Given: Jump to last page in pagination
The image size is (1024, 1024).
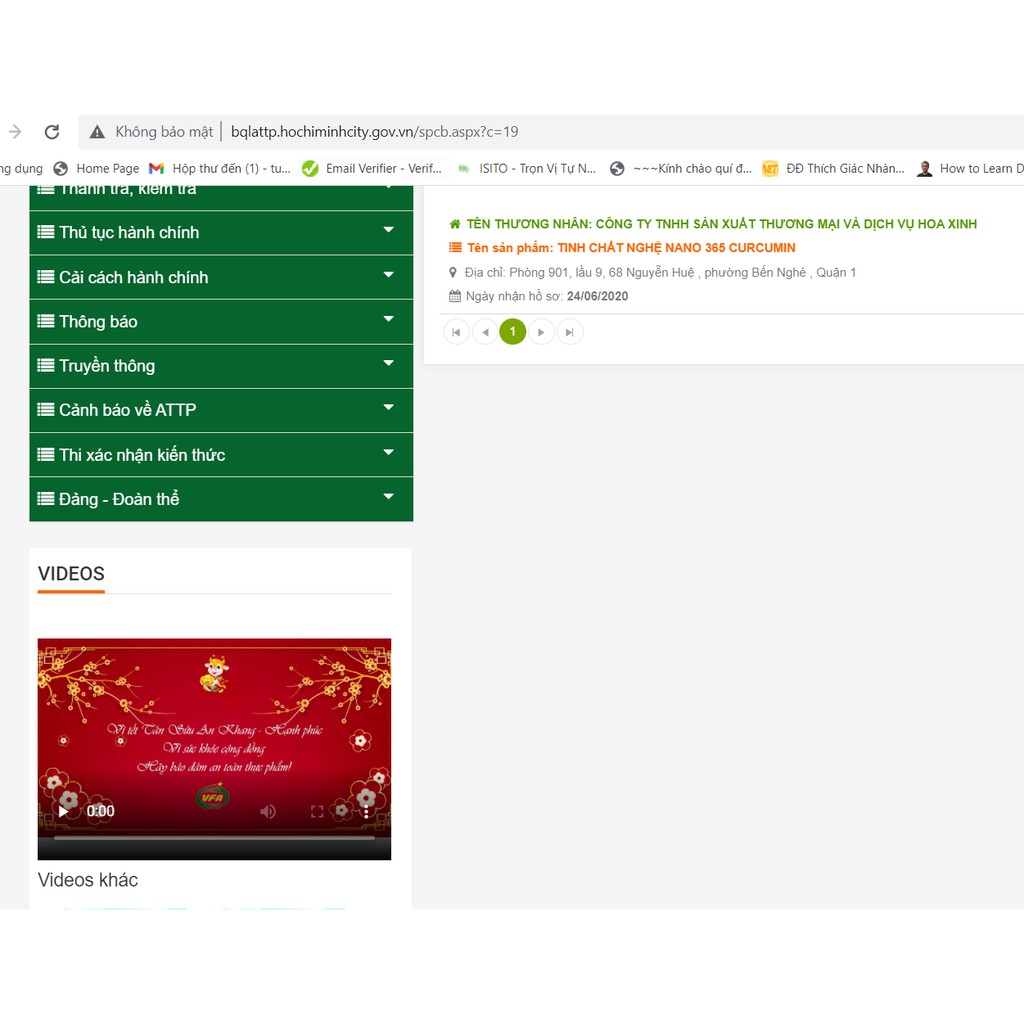Looking at the screenshot, I should [570, 332].
